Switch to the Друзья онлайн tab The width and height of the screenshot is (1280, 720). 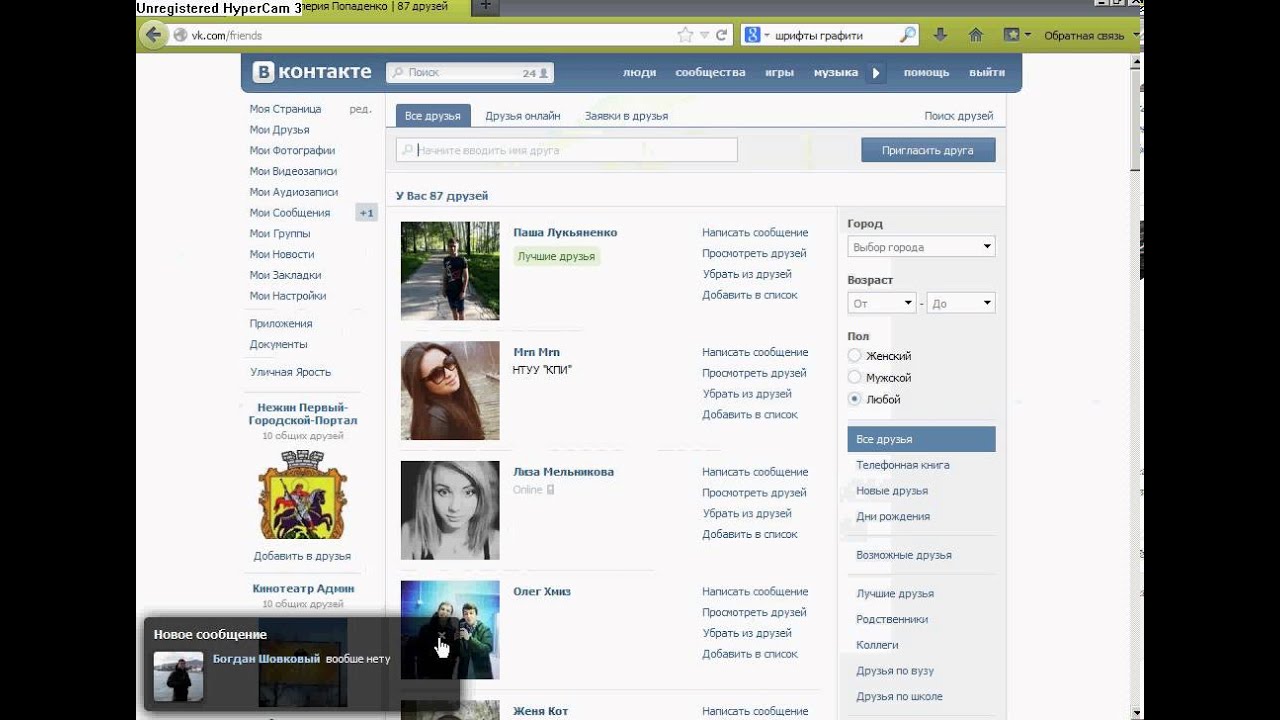[523, 116]
